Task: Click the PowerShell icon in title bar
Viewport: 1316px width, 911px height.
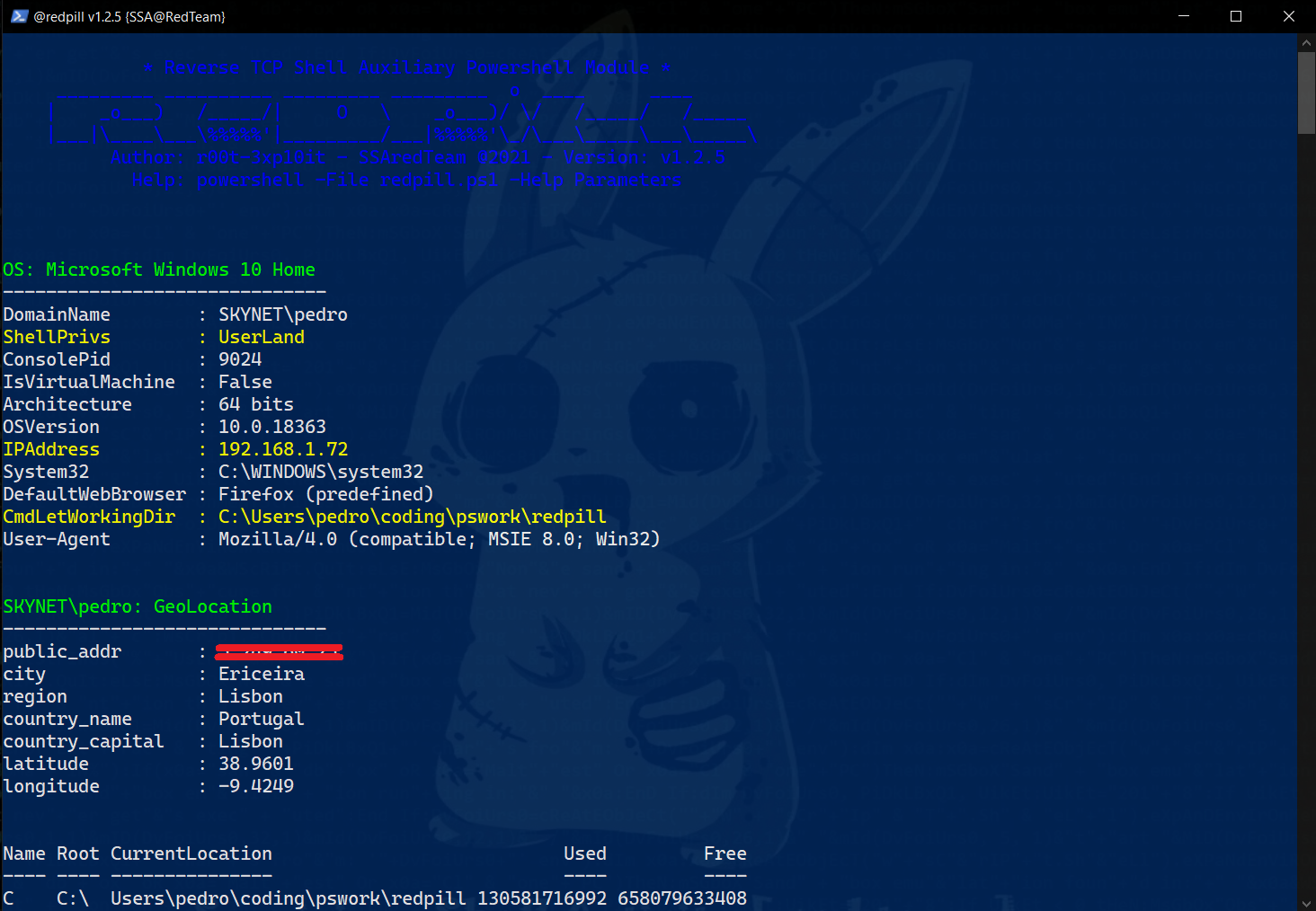Action: (19, 16)
